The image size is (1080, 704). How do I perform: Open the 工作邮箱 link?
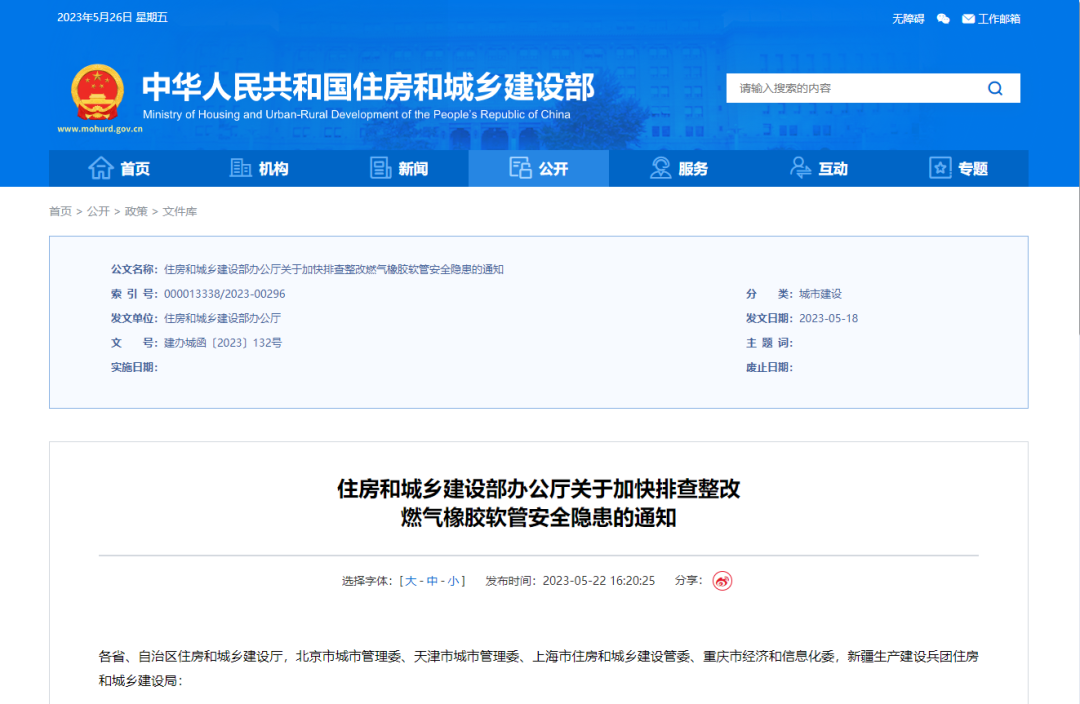(999, 19)
